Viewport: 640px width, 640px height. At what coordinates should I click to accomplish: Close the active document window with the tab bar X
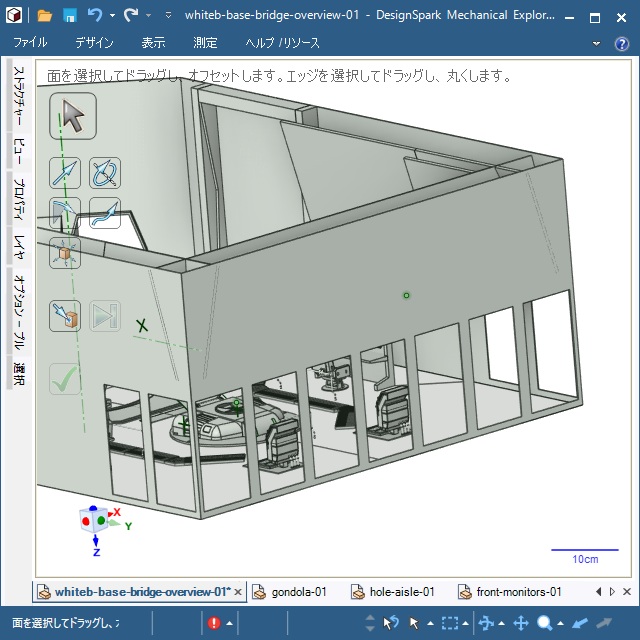(x=627, y=591)
